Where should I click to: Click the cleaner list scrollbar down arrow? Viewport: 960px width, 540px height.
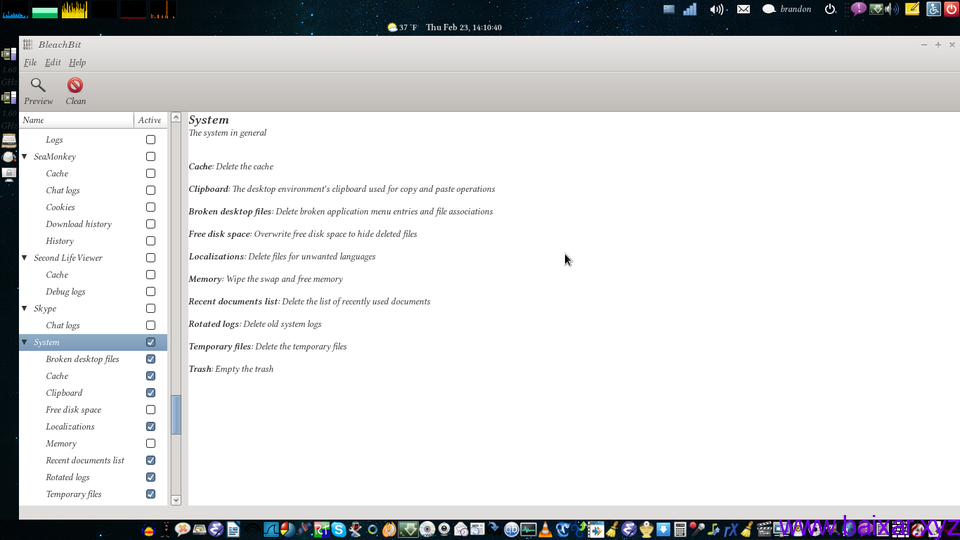click(x=176, y=500)
